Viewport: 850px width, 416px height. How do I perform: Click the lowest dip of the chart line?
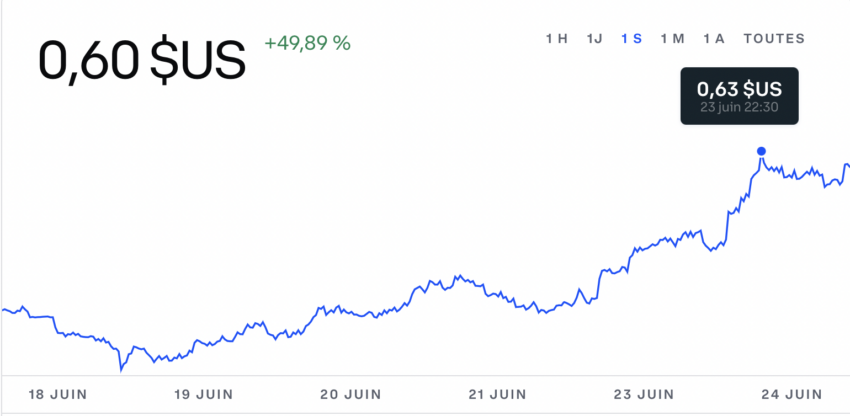(x=121, y=371)
